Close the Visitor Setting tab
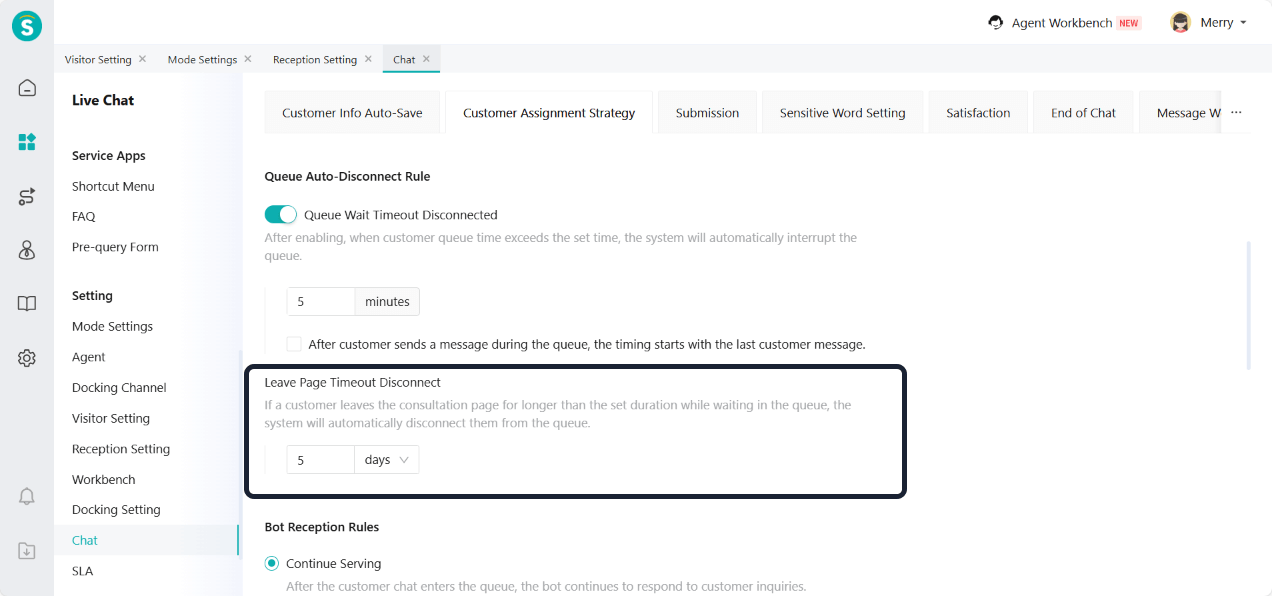This screenshot has width=1272, height=596. point(142,59)
